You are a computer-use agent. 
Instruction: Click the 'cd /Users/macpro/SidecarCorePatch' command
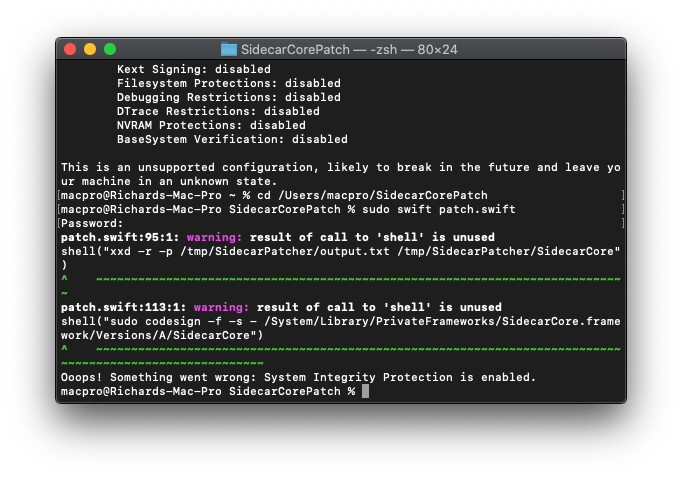(x=372, y=195)
